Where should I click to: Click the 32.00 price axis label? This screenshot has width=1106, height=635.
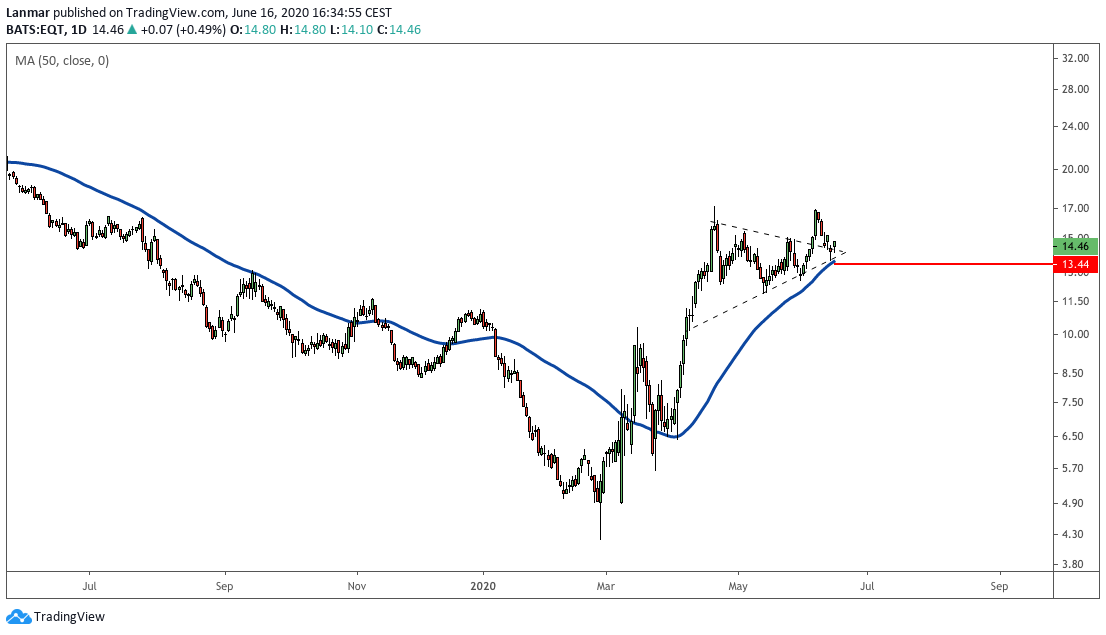pos(1076,59)
